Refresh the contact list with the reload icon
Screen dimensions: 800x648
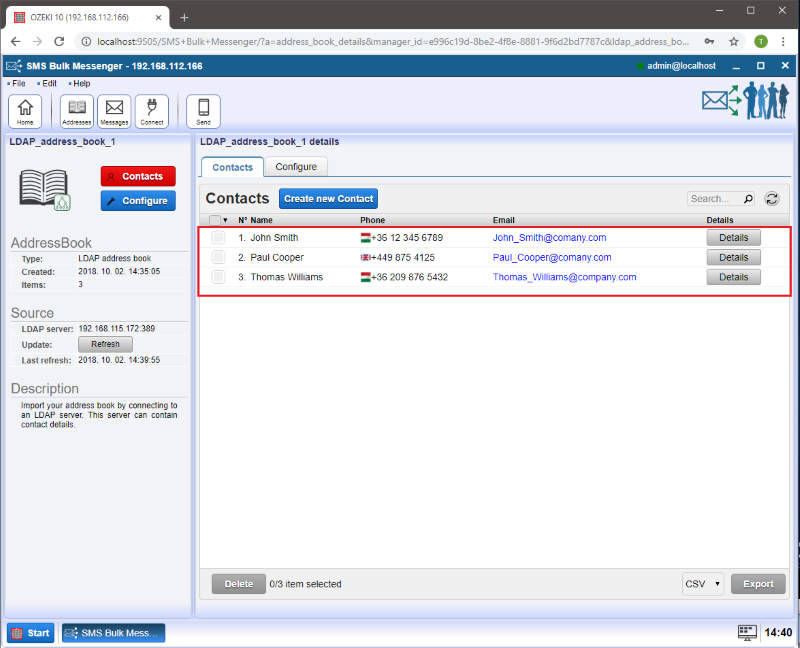pos(771,198)
